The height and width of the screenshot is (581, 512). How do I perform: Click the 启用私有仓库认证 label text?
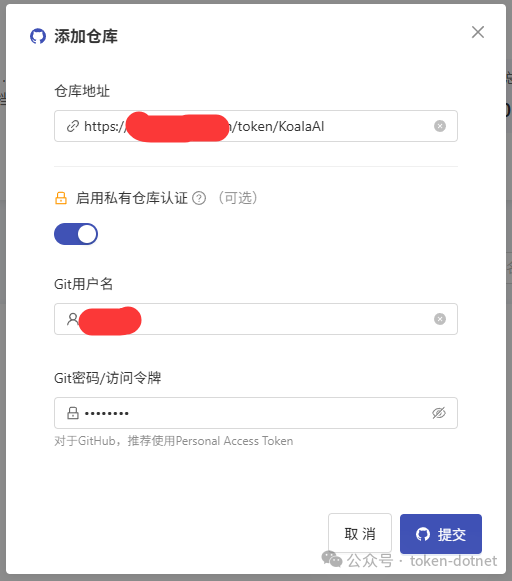coord(132,198)
